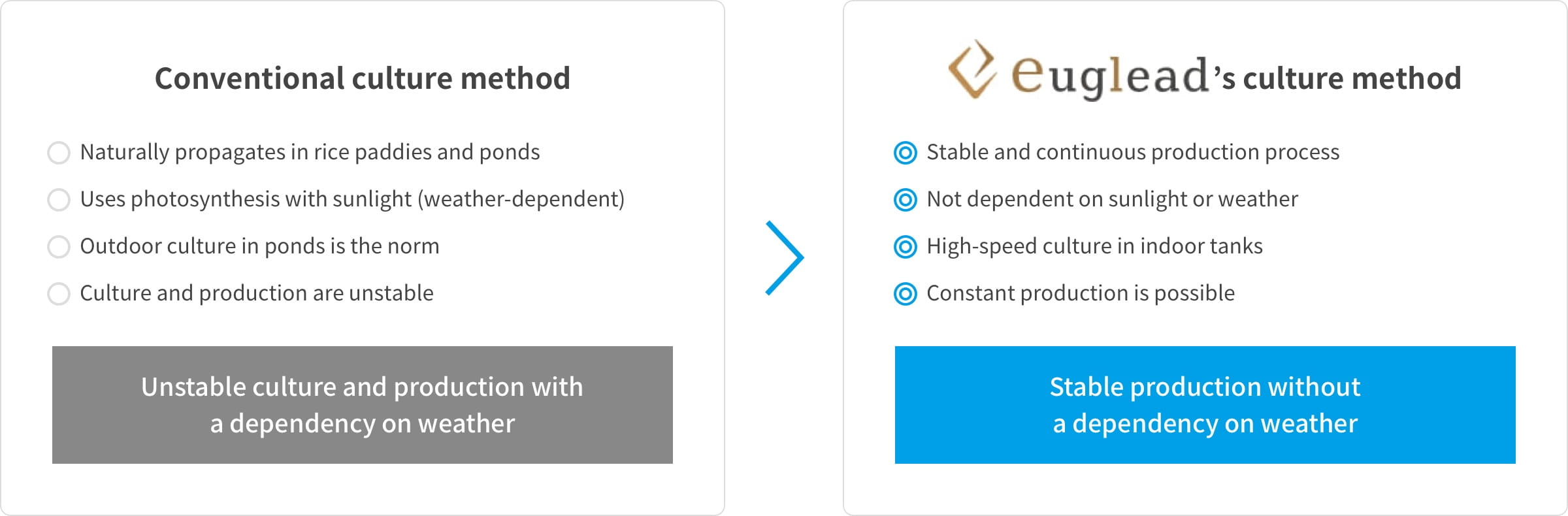Click the blue bullseye icon beside 'Stable and continuous production'
Screen dimensions: 1568x516
pos(906,153)
